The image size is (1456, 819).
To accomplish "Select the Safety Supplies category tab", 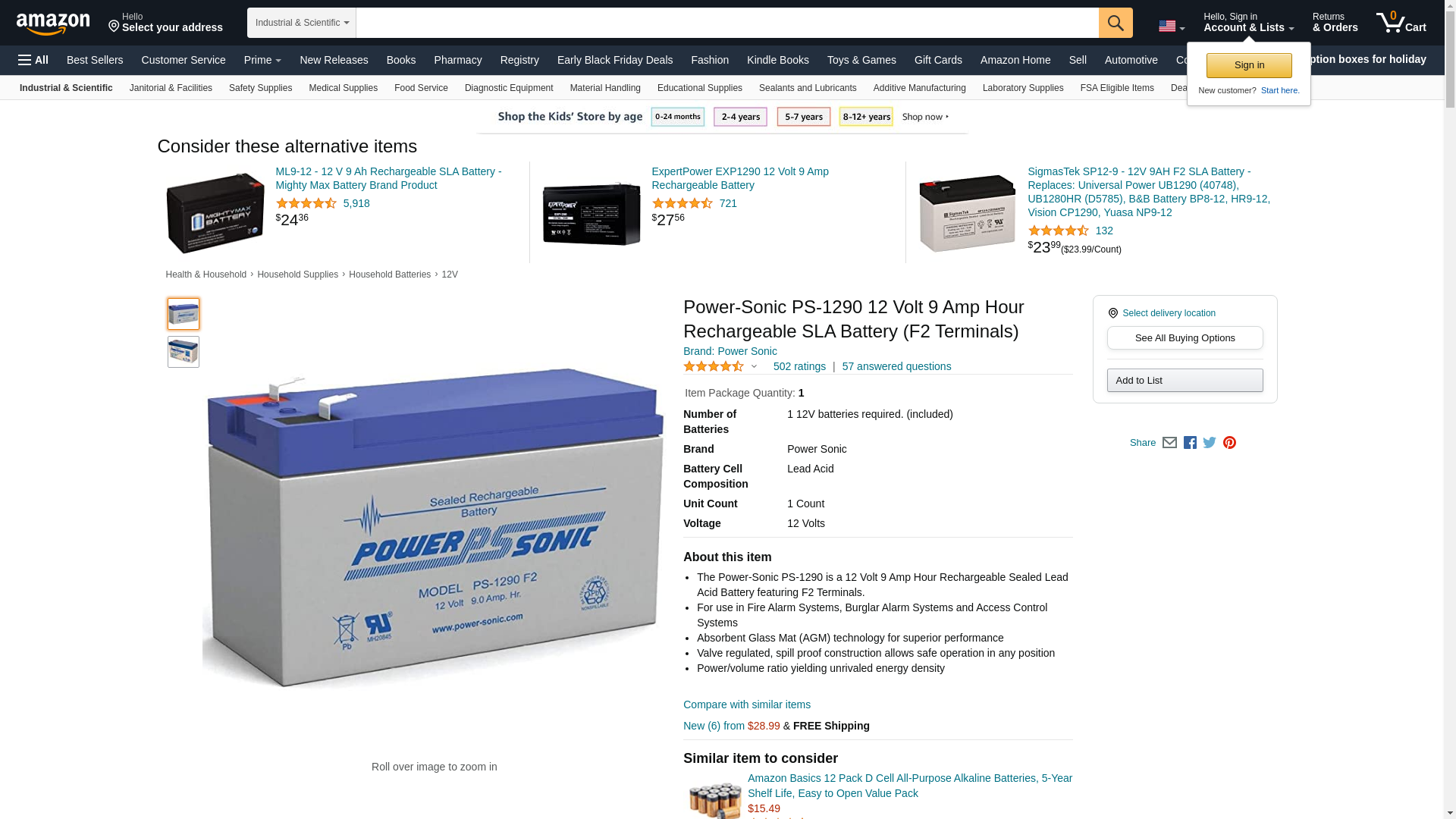I will click(x=260, y=88).
